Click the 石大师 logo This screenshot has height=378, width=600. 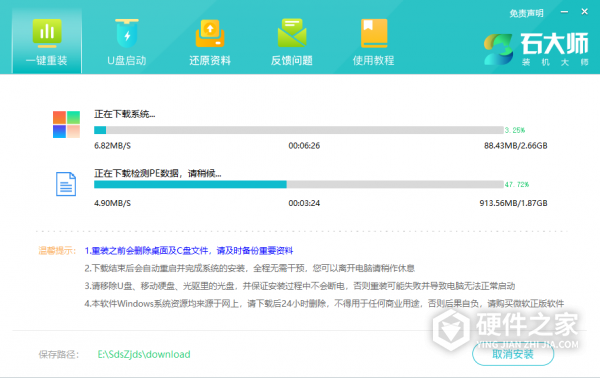pyautogui.click(x=536, y=49)
